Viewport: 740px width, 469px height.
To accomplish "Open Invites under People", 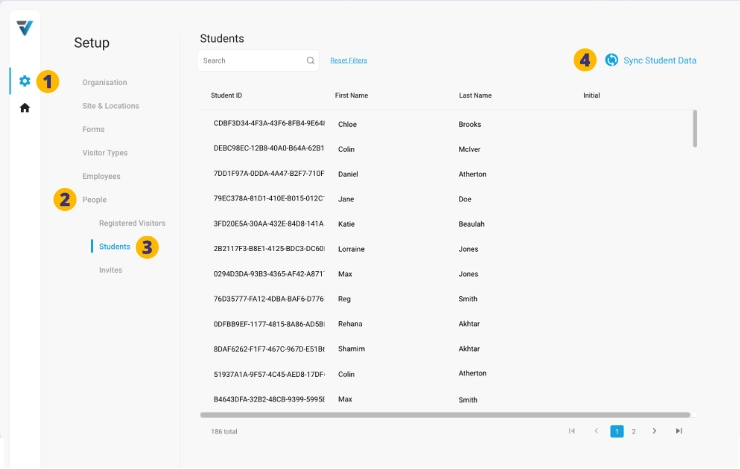I will 112,270.
